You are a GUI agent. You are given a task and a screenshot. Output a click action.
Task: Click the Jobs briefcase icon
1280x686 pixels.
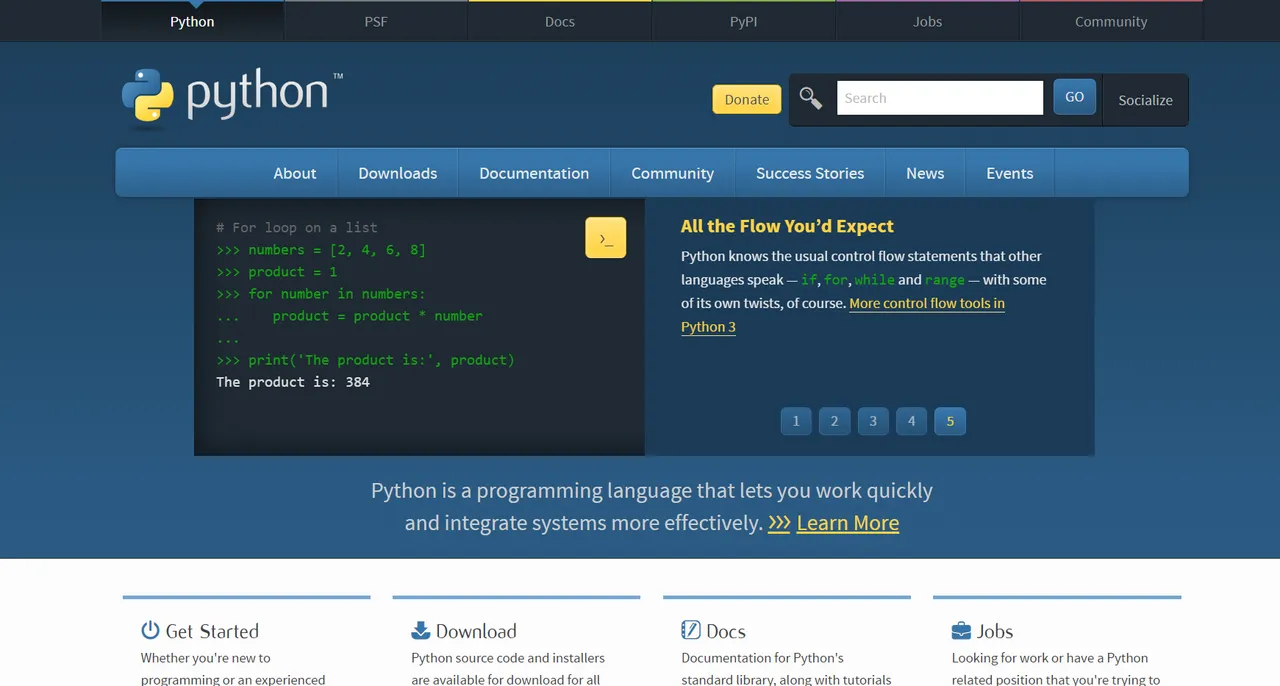[x=961, y=630]
